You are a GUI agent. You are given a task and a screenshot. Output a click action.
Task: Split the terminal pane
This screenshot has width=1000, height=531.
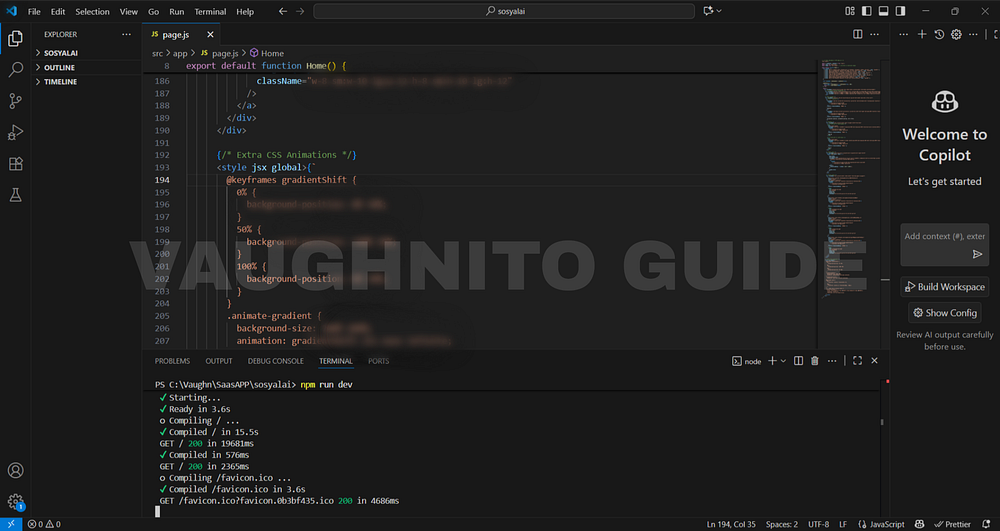(x=798, y=361)
